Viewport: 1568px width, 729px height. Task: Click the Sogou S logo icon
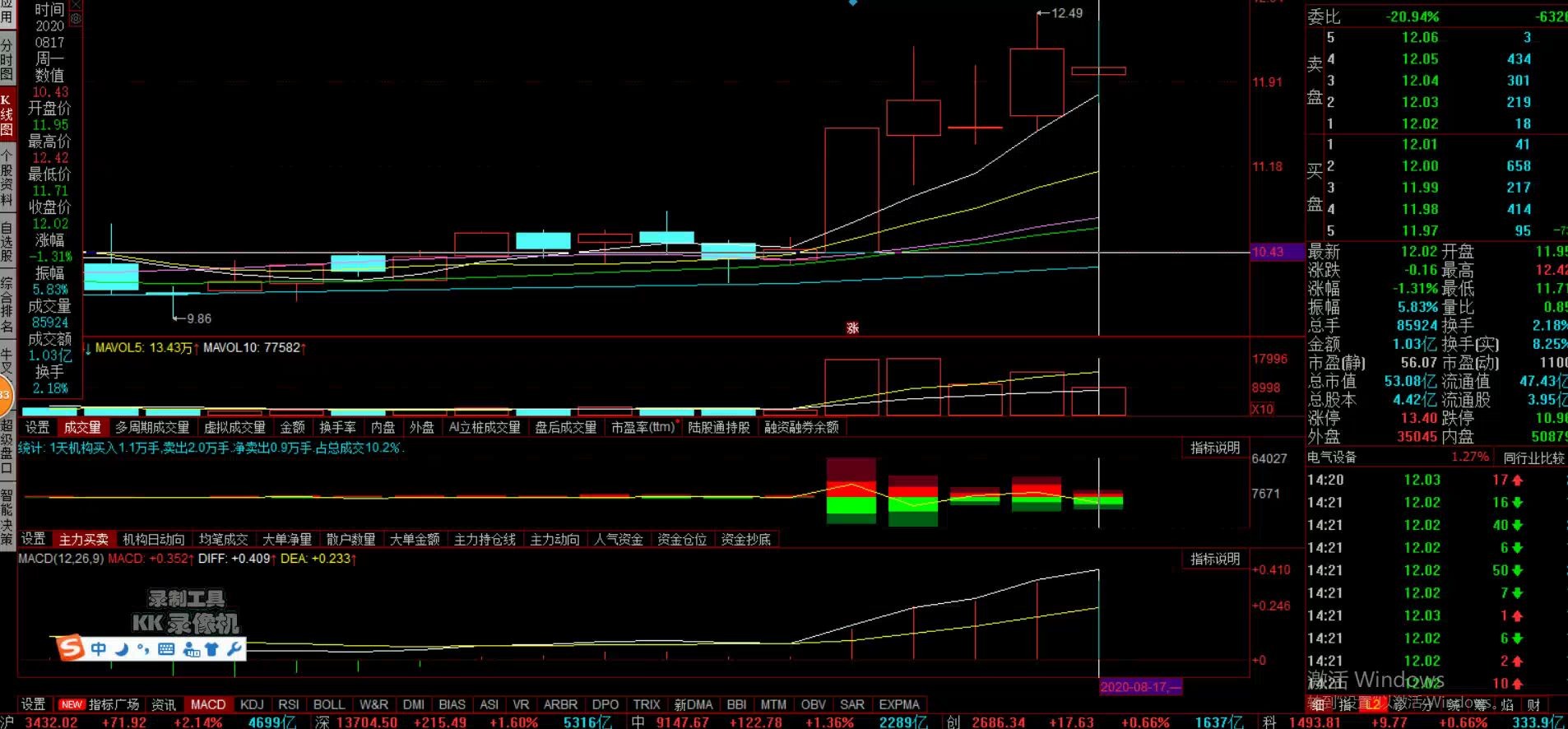pos(71,648)
